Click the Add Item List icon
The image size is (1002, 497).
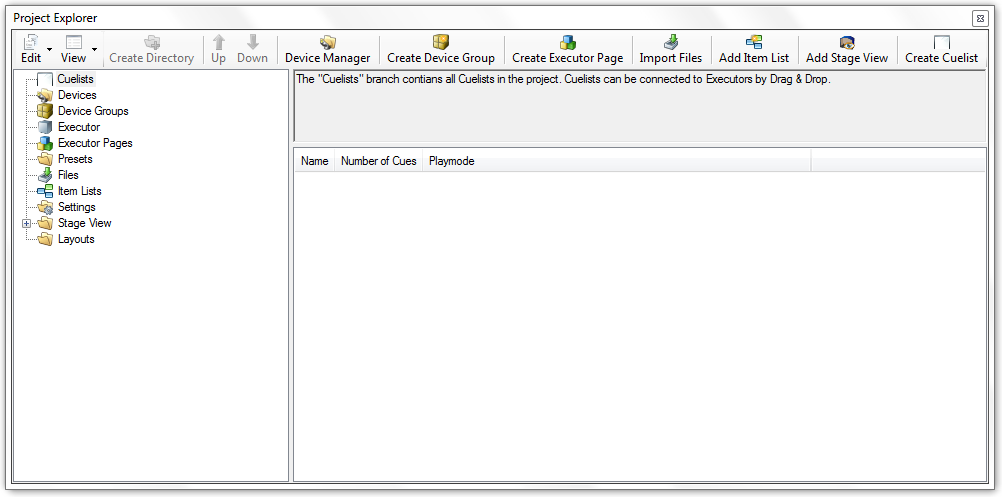click(x=754, y=42)
